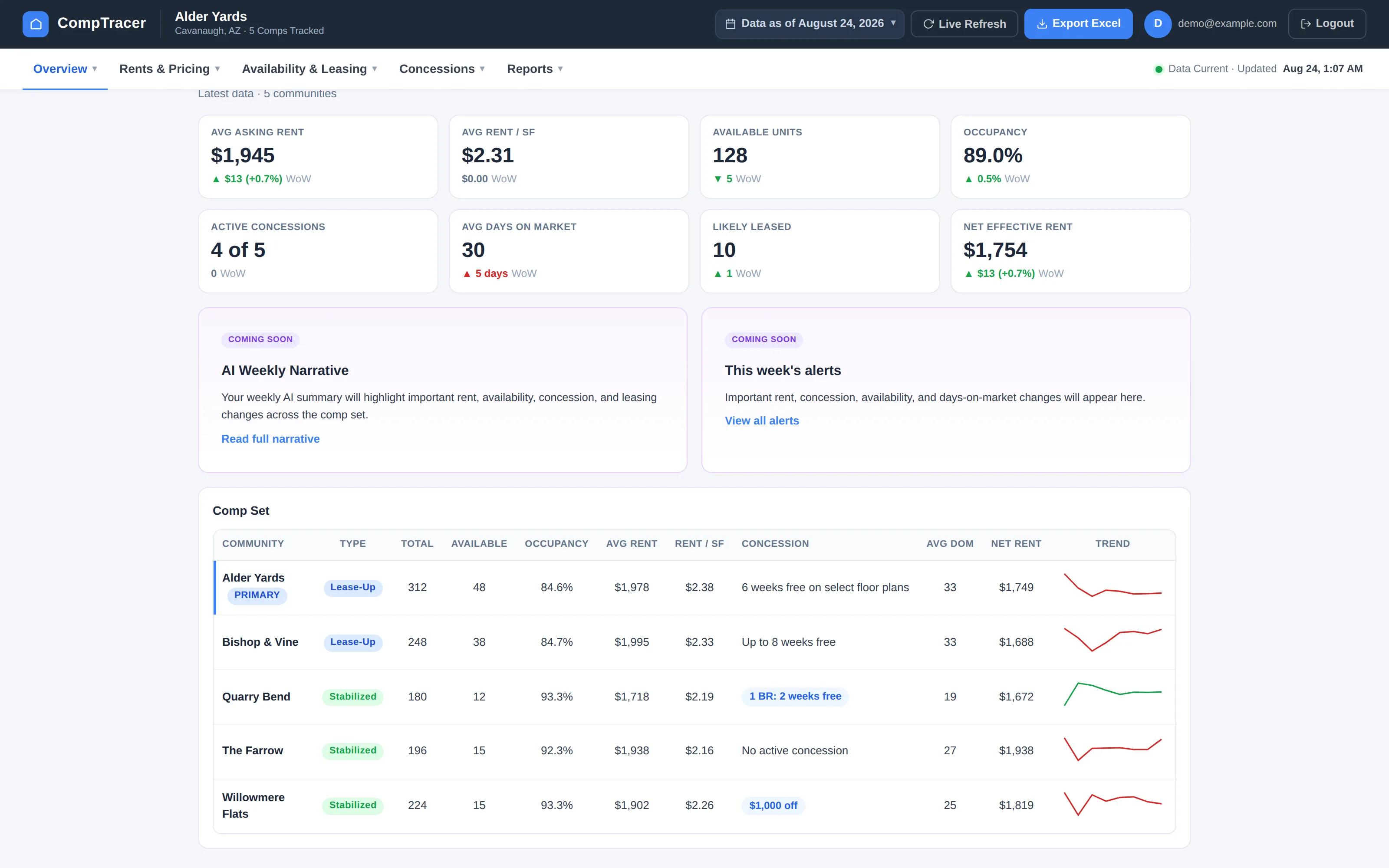Click the Stabilized badge for Quarry Bend
This screenshot has width=1389, height=868.
pos(352,697)
